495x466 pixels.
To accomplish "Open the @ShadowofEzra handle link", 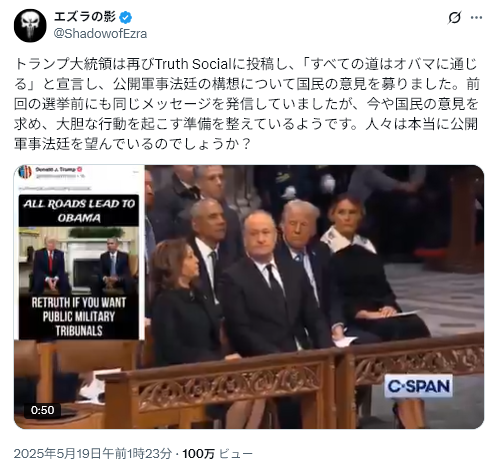I will click(x=100, y=34).
